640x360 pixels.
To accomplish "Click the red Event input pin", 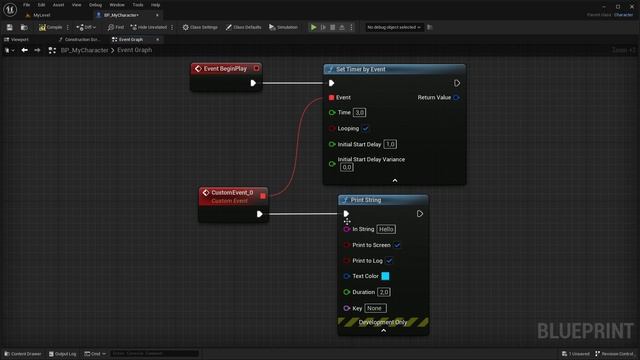I will 331,98.
